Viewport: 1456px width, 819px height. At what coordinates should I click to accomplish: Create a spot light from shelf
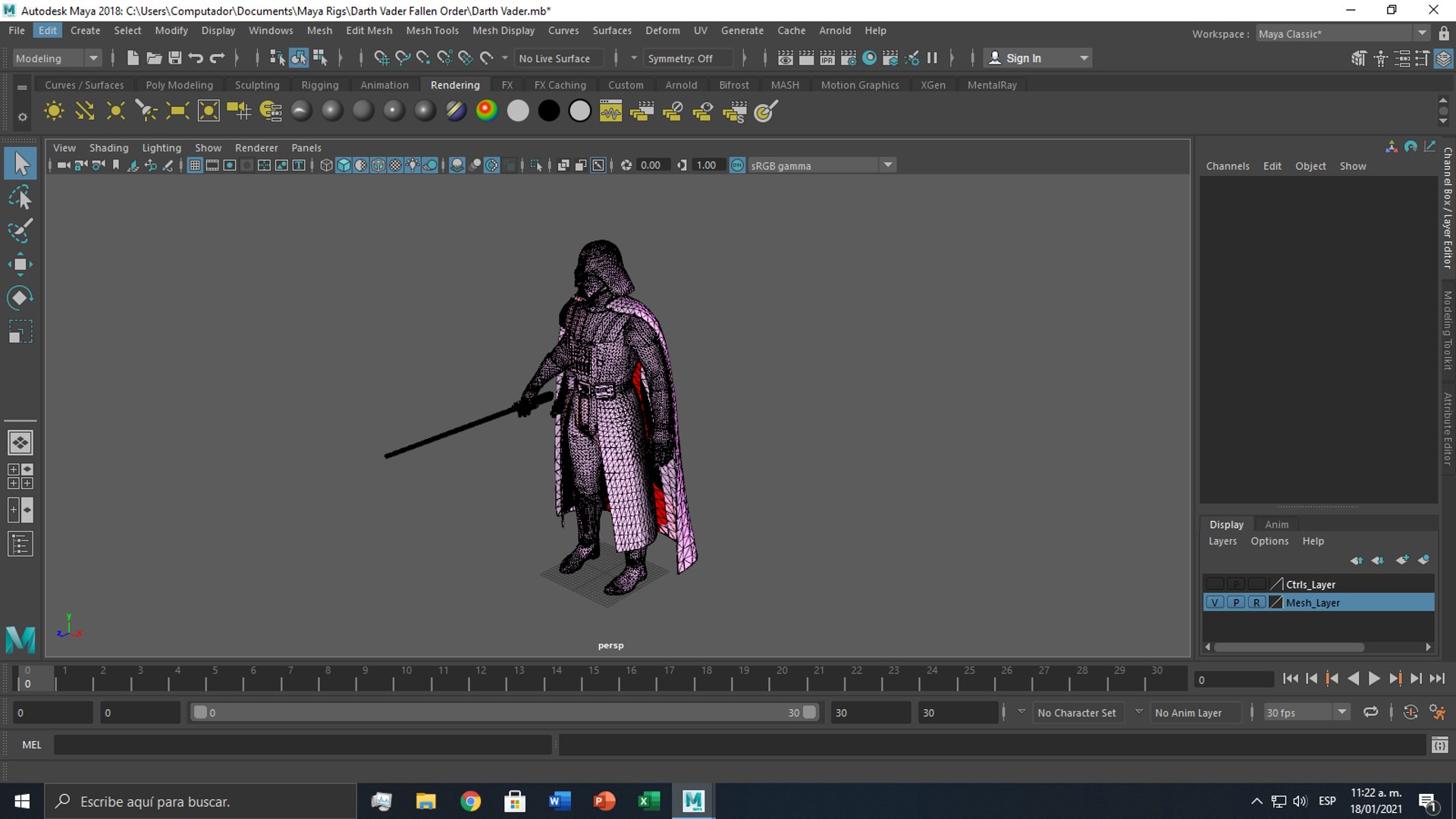(x=146, y=111)
